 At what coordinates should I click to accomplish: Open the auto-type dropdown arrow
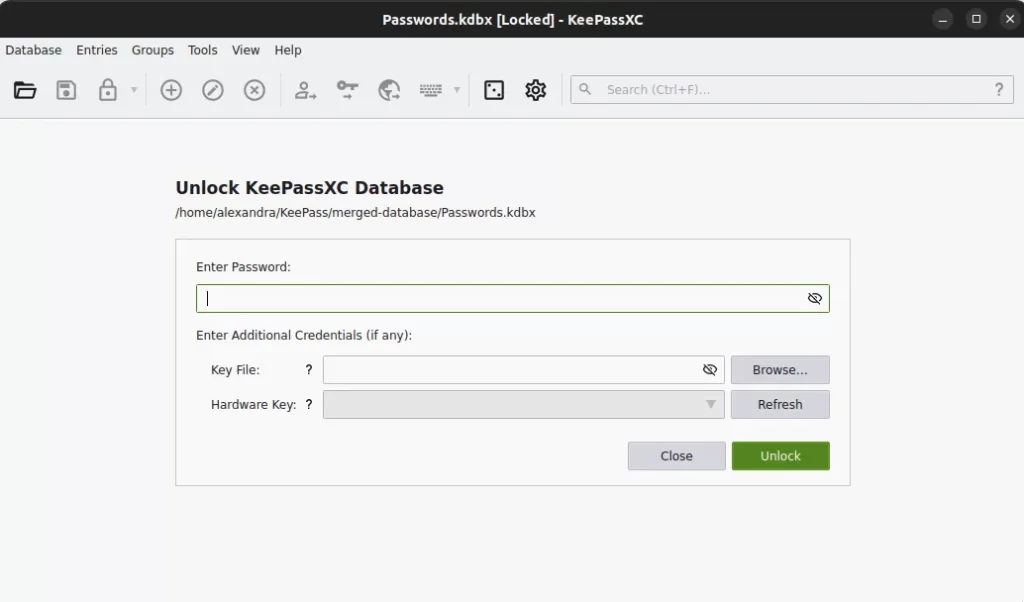tap(458, 91)
